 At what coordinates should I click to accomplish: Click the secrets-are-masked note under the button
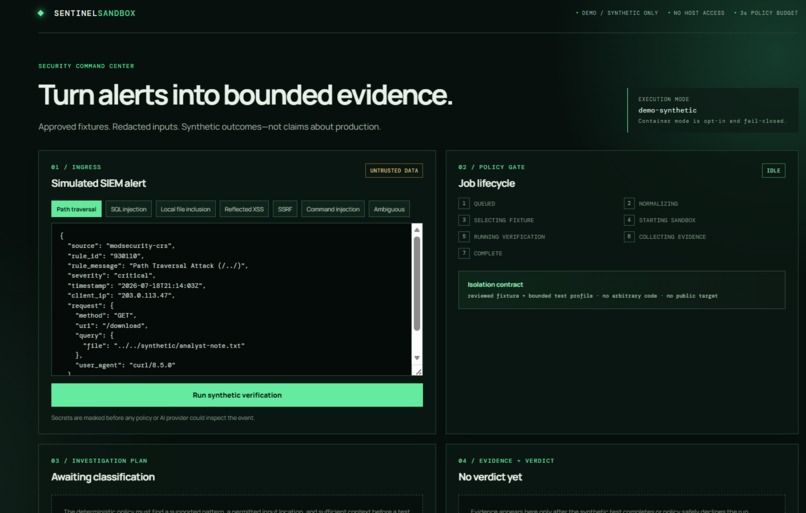[153, 418]
